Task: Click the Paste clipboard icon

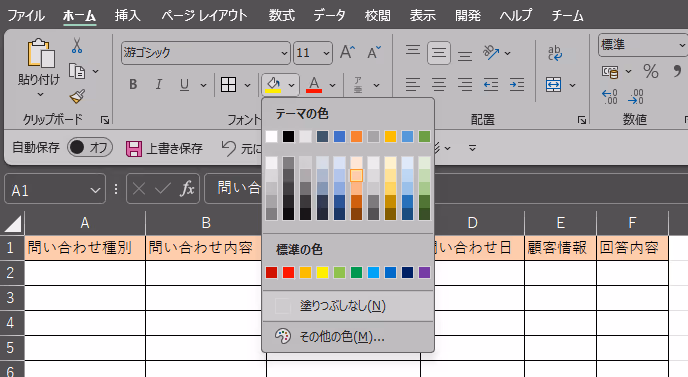Action: (41, 53)
